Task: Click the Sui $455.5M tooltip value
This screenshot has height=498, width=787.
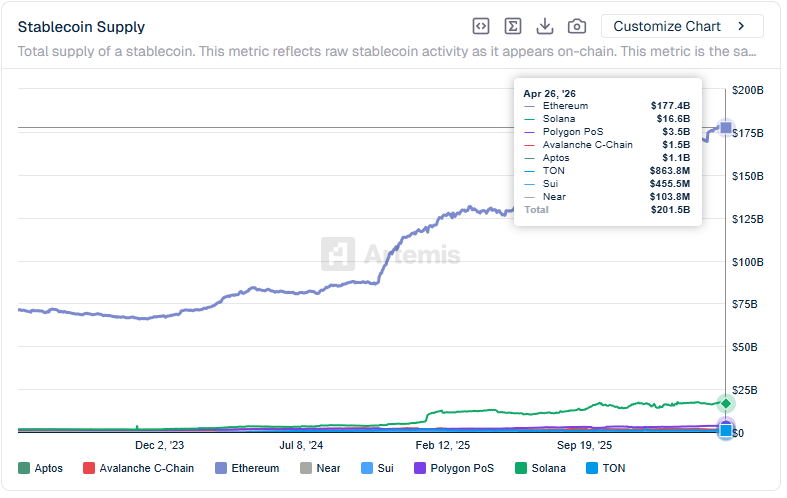Action: click(x=670, y=184)
